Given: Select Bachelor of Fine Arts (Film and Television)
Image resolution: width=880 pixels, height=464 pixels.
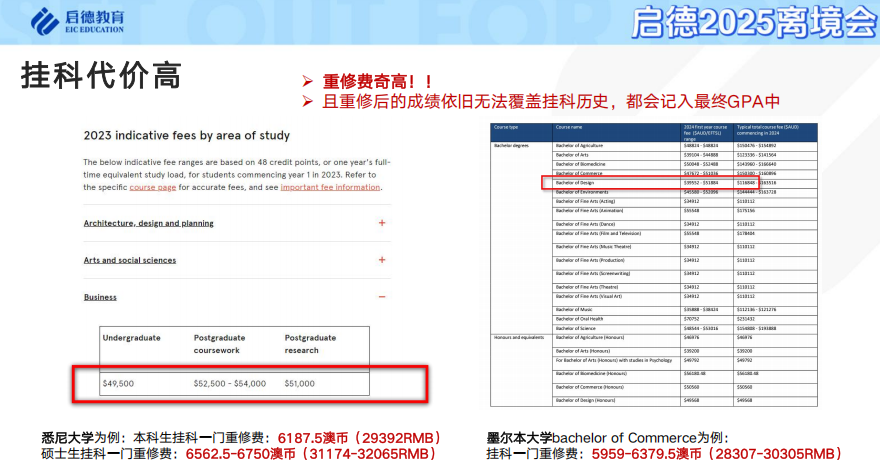Looking at the screenshot, I should tap(598, 233).
